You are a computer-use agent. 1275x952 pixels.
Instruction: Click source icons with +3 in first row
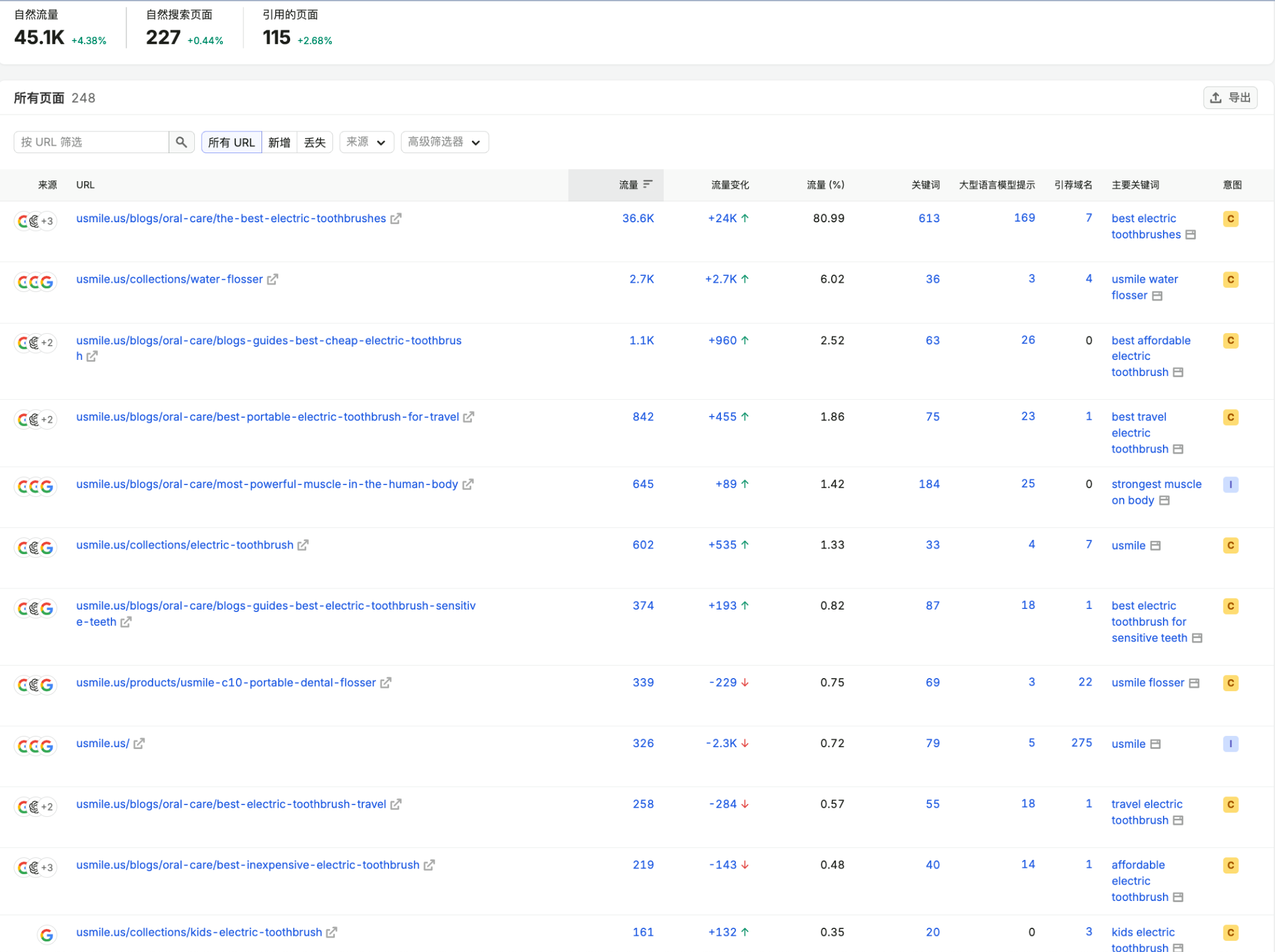click(x=35, y=221)
